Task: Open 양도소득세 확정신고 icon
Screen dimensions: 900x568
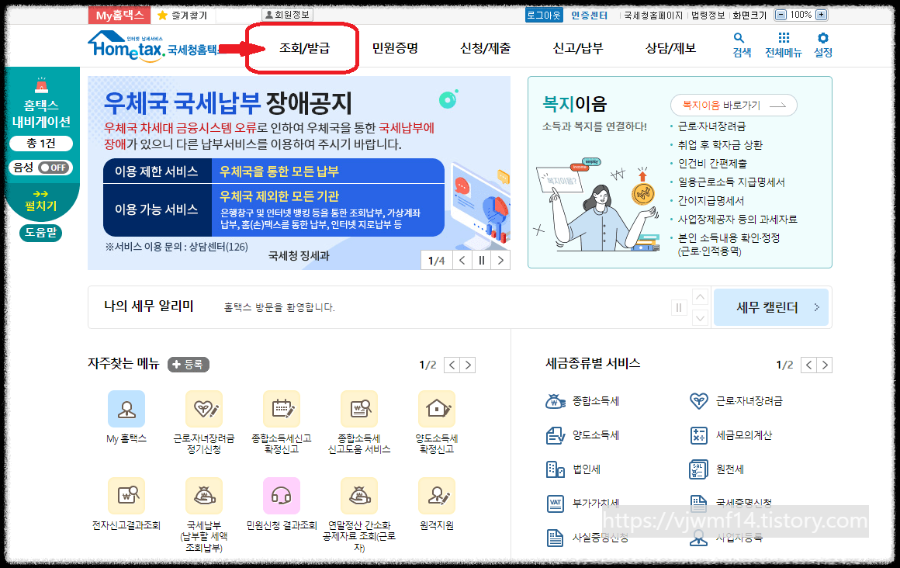Action: pyautogui.click(x=437, y=409)
